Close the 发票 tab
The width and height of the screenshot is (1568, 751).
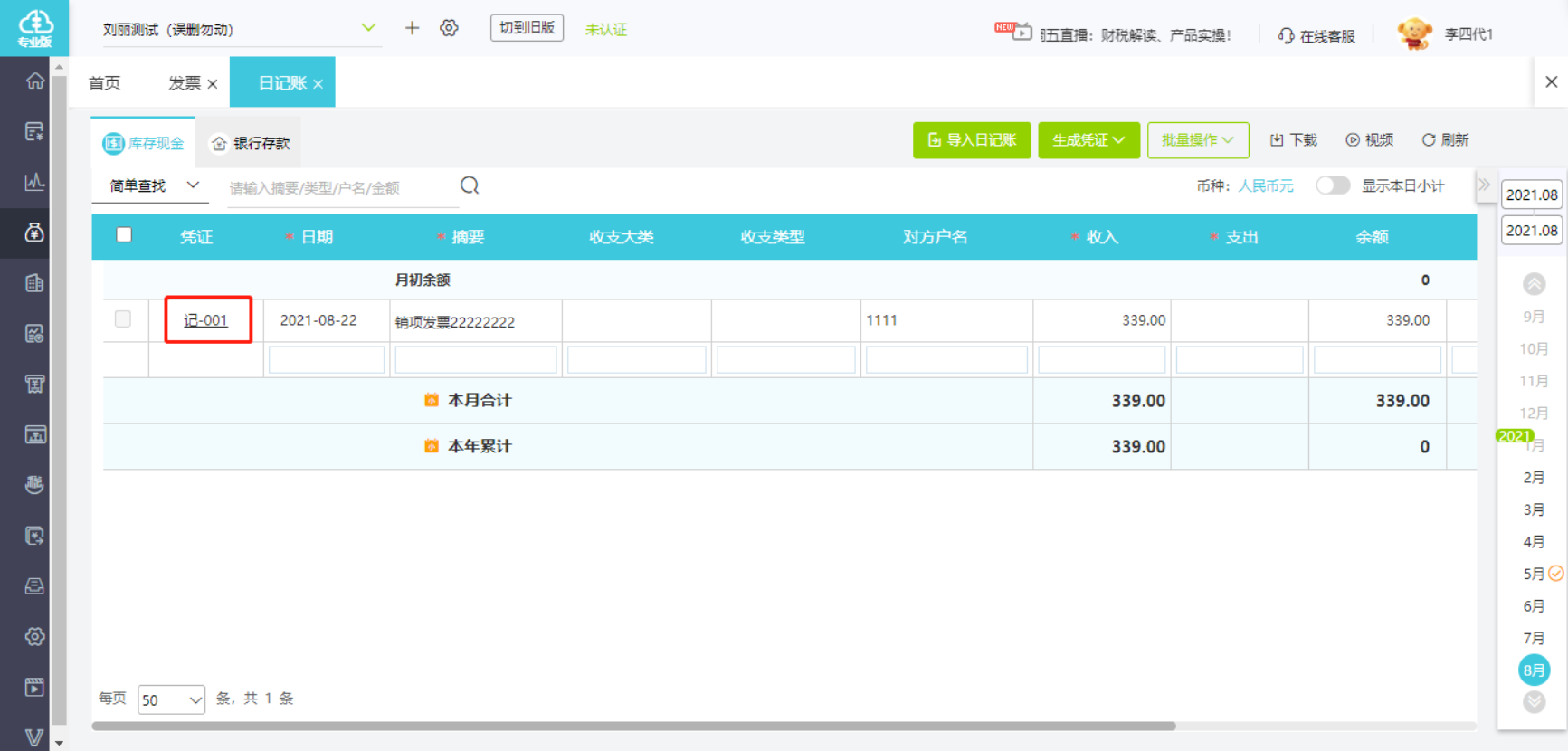coord(213,84)
